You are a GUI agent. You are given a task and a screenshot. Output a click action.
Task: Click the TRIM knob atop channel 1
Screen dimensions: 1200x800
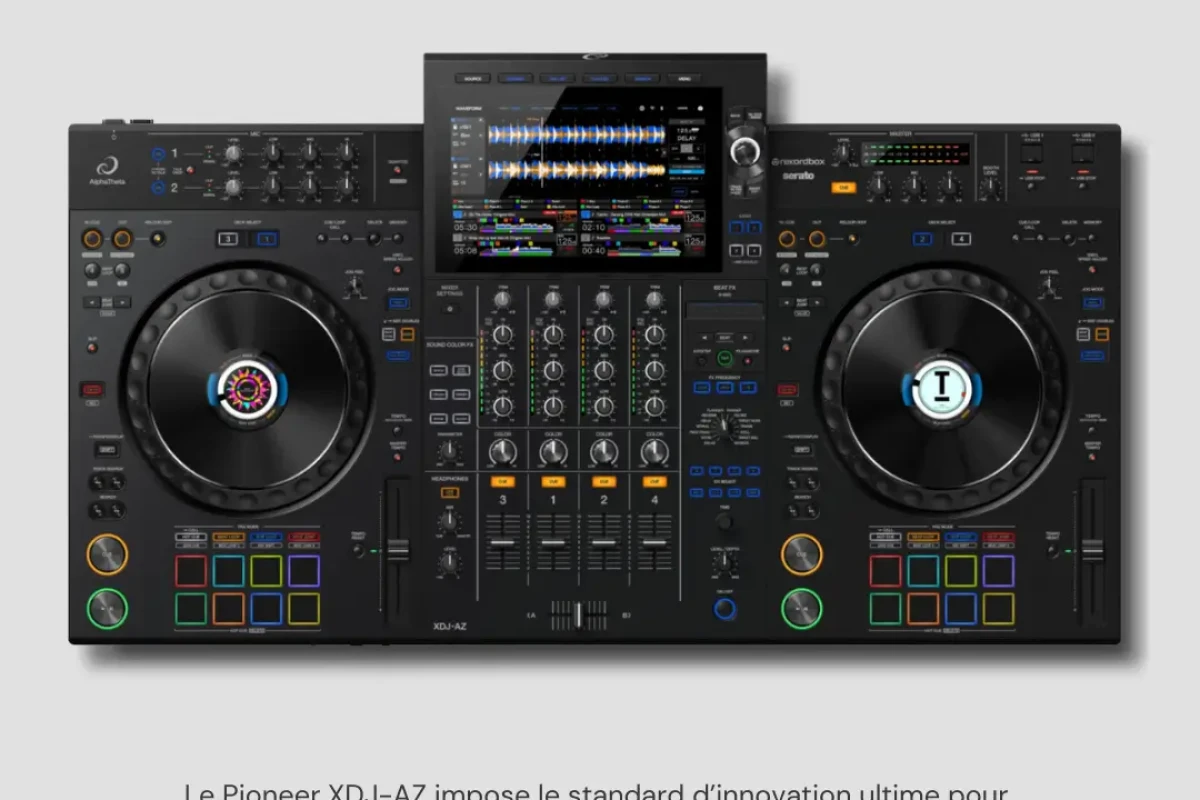(553, 299)
